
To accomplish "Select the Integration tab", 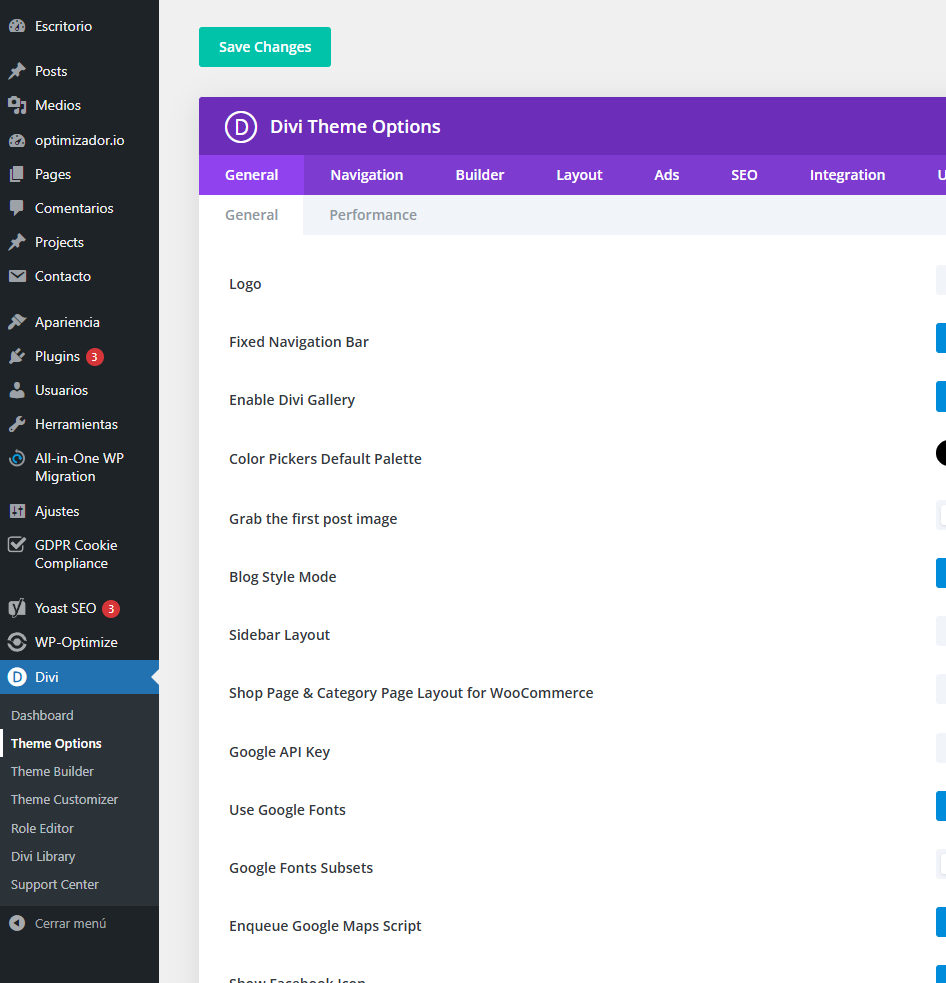I will click(x=847, y=175).
